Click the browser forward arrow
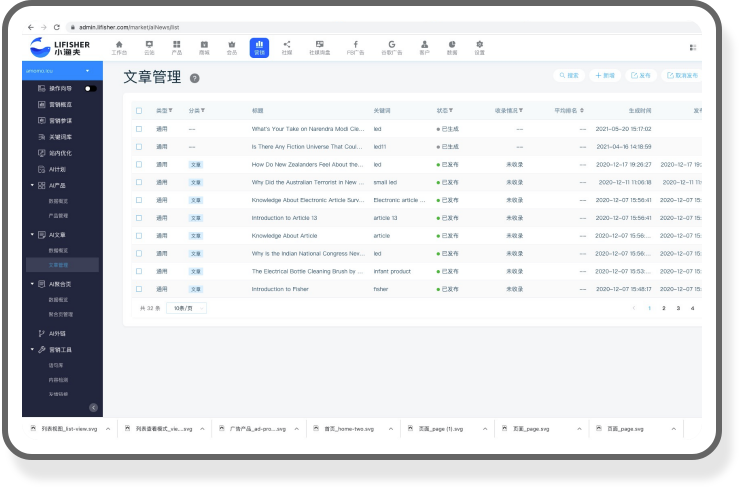744x492 pixels. [44, 28]
